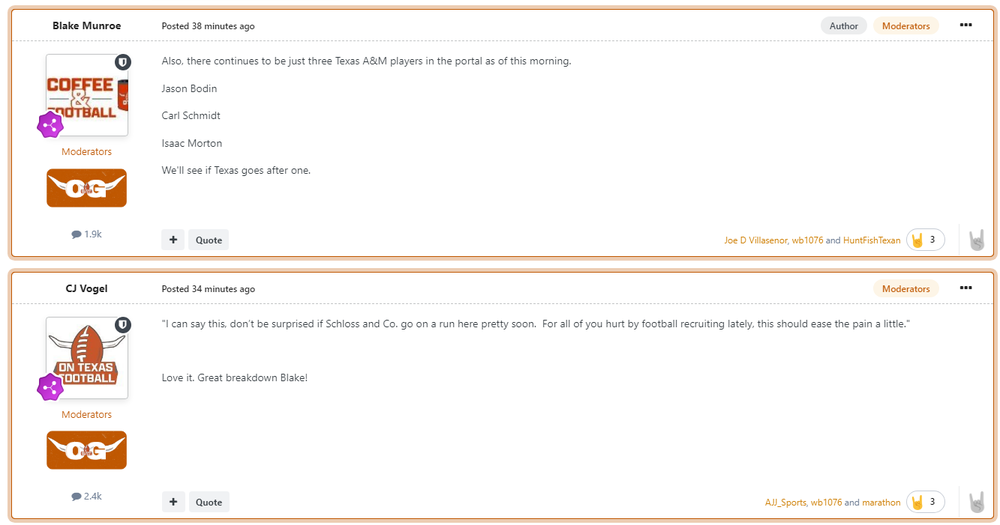View the 3 reactions on CJ Vogel's post
Screen dimensions: 1000x525
coord(925,502)
